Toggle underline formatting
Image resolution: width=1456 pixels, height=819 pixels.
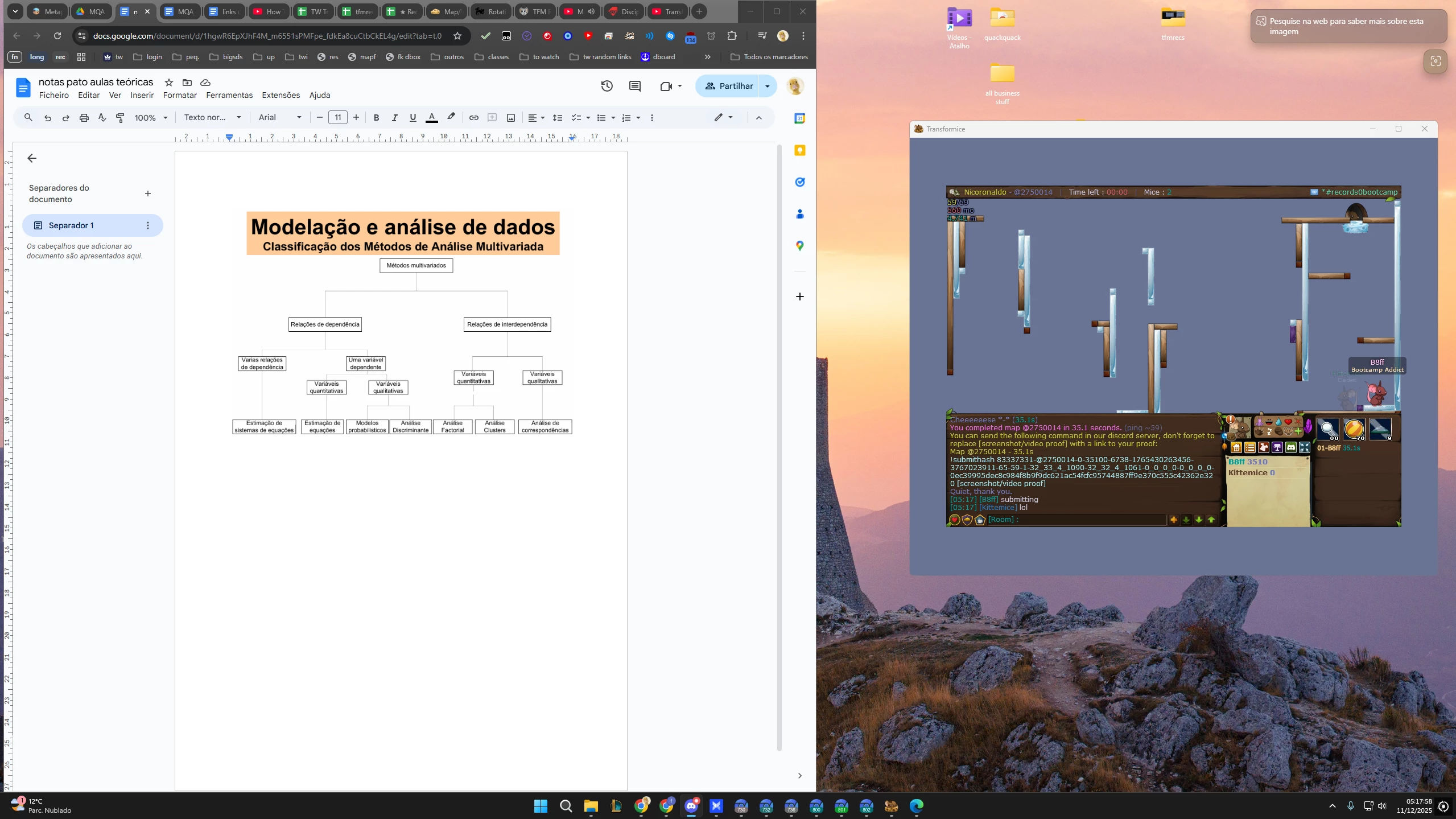point(413,118)
